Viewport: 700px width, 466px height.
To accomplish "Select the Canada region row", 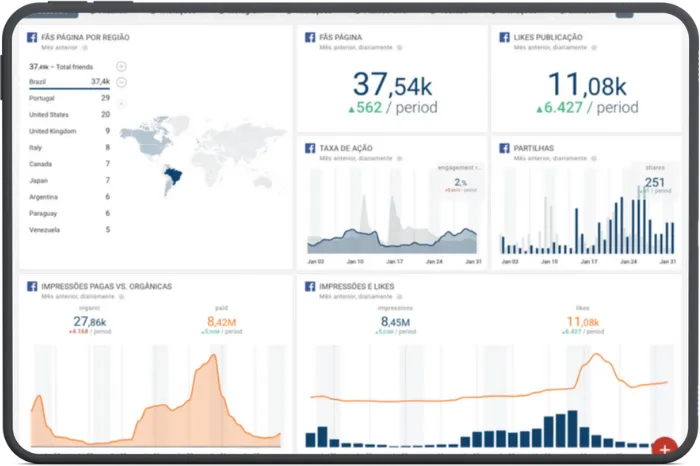I will (x=69, y=164).
